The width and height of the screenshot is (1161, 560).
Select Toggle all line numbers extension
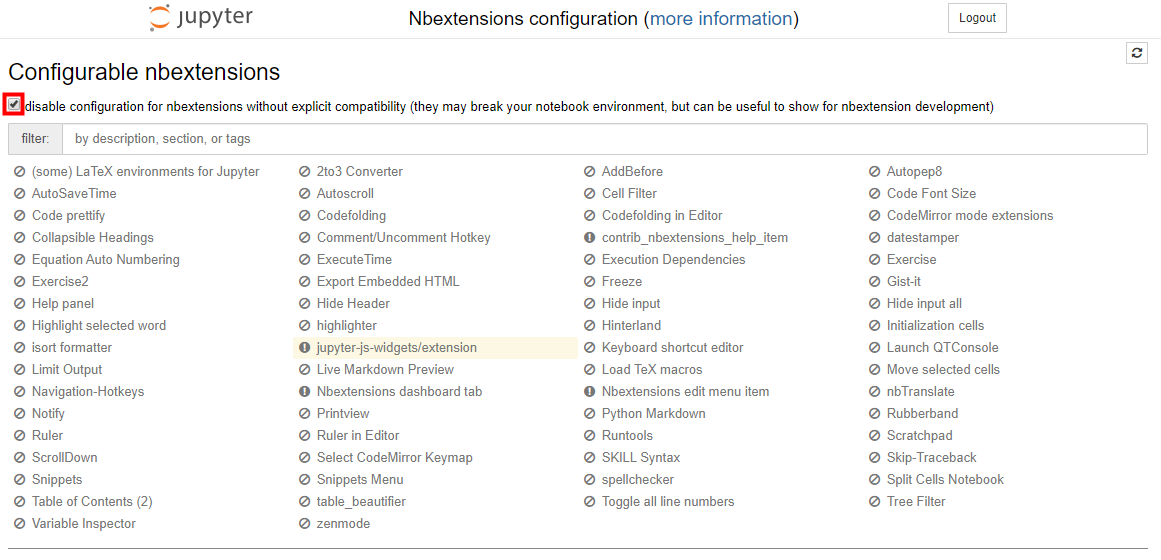[668, 502]
